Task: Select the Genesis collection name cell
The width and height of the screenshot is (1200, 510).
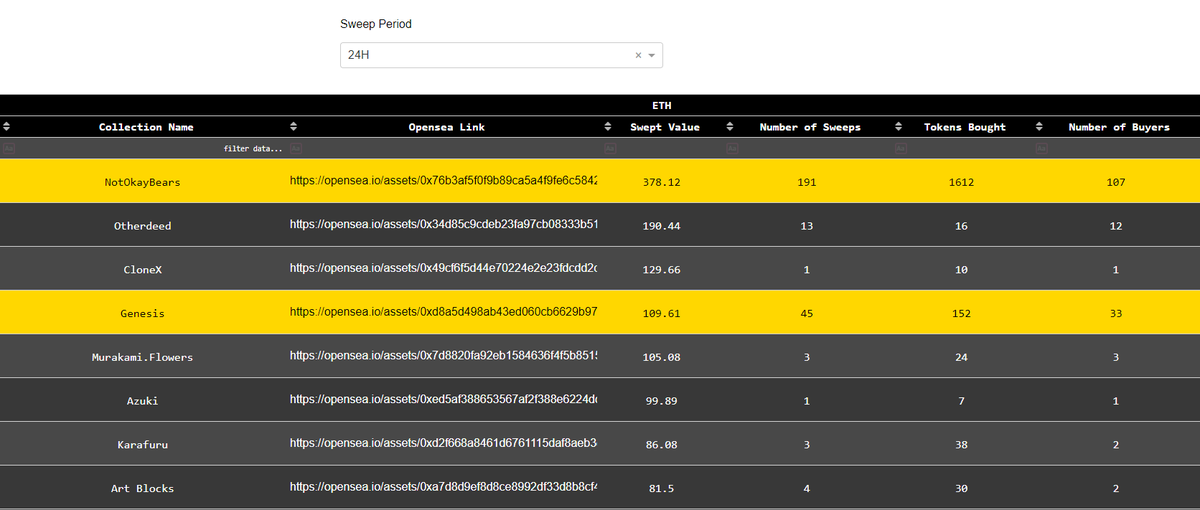Action: (x=143, y=313)
